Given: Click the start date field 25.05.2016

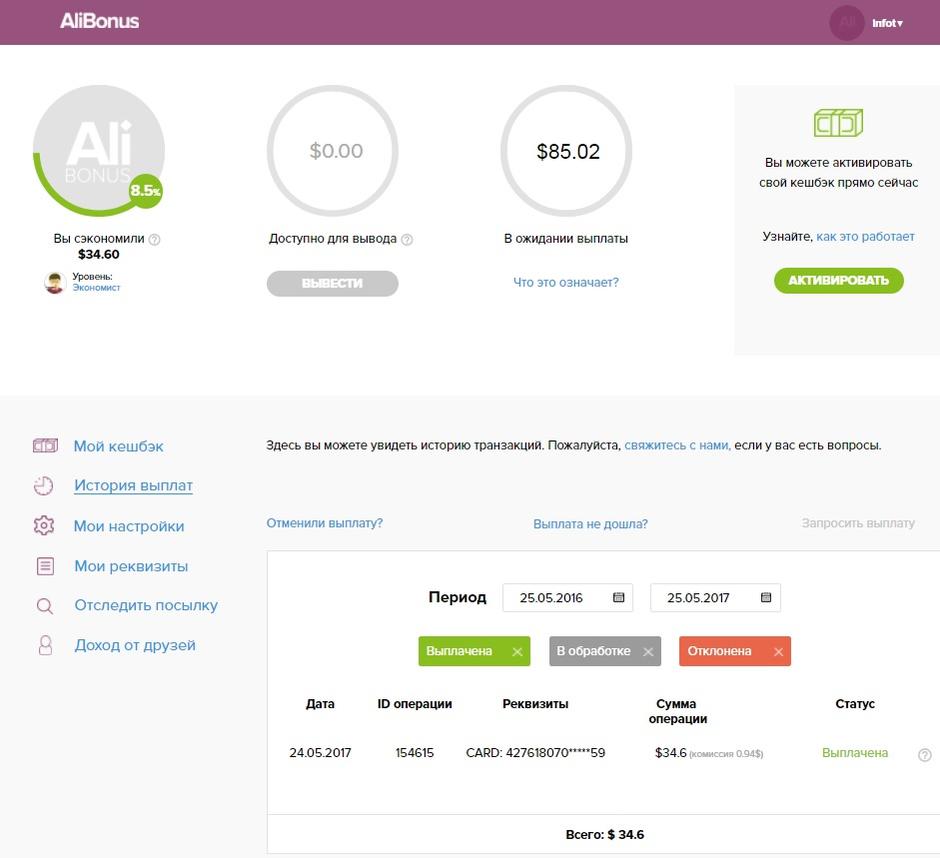Looking at the screenshot, I should click(x=567, y=598).
